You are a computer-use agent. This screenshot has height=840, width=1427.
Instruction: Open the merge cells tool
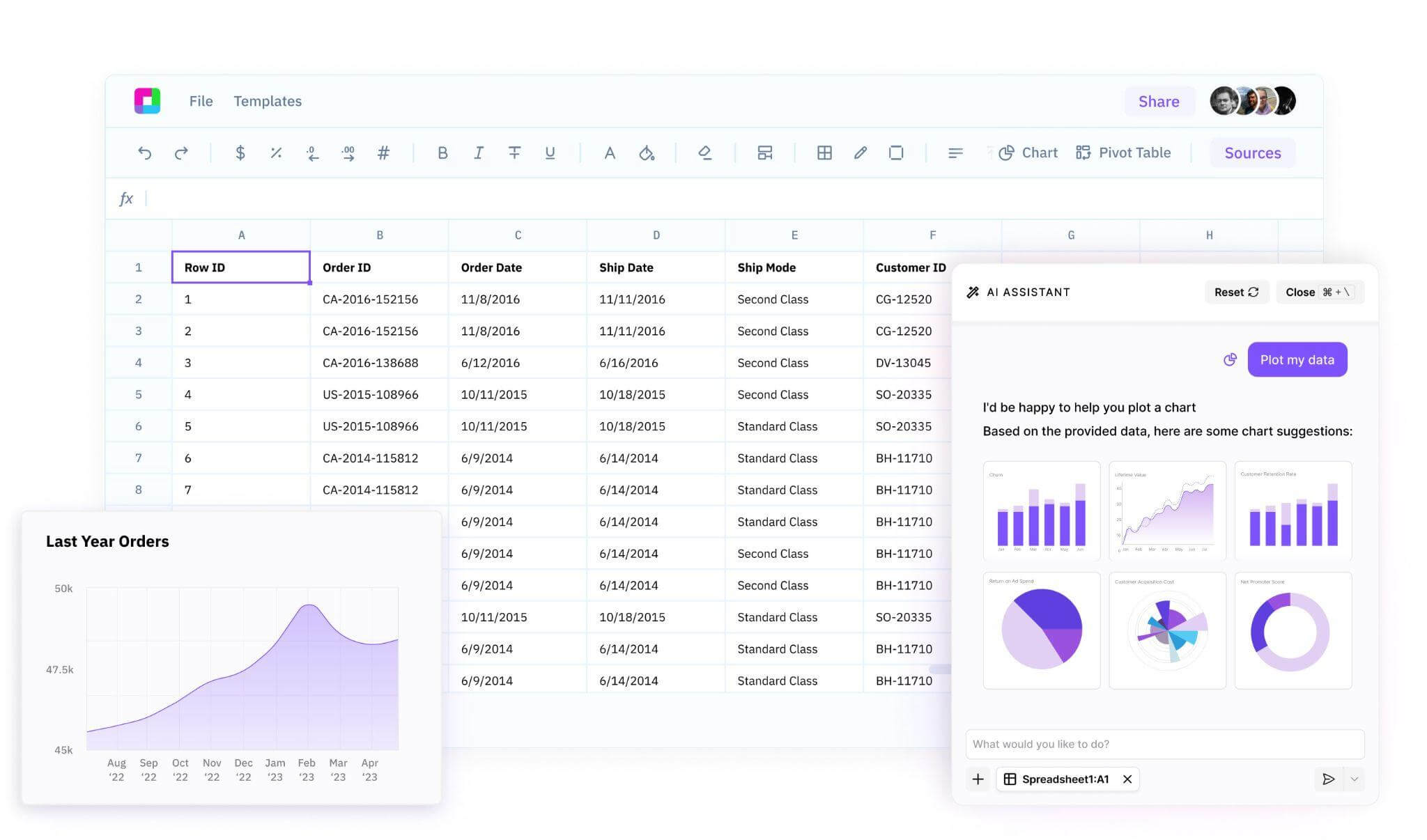pyautogui.click(x=764, y=153)
